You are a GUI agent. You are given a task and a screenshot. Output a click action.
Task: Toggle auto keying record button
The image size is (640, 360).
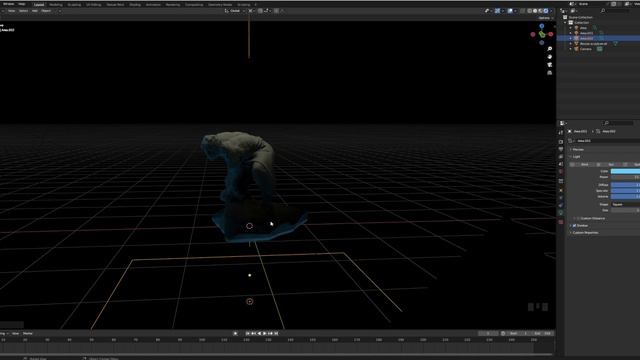click(x=235, y=333)
